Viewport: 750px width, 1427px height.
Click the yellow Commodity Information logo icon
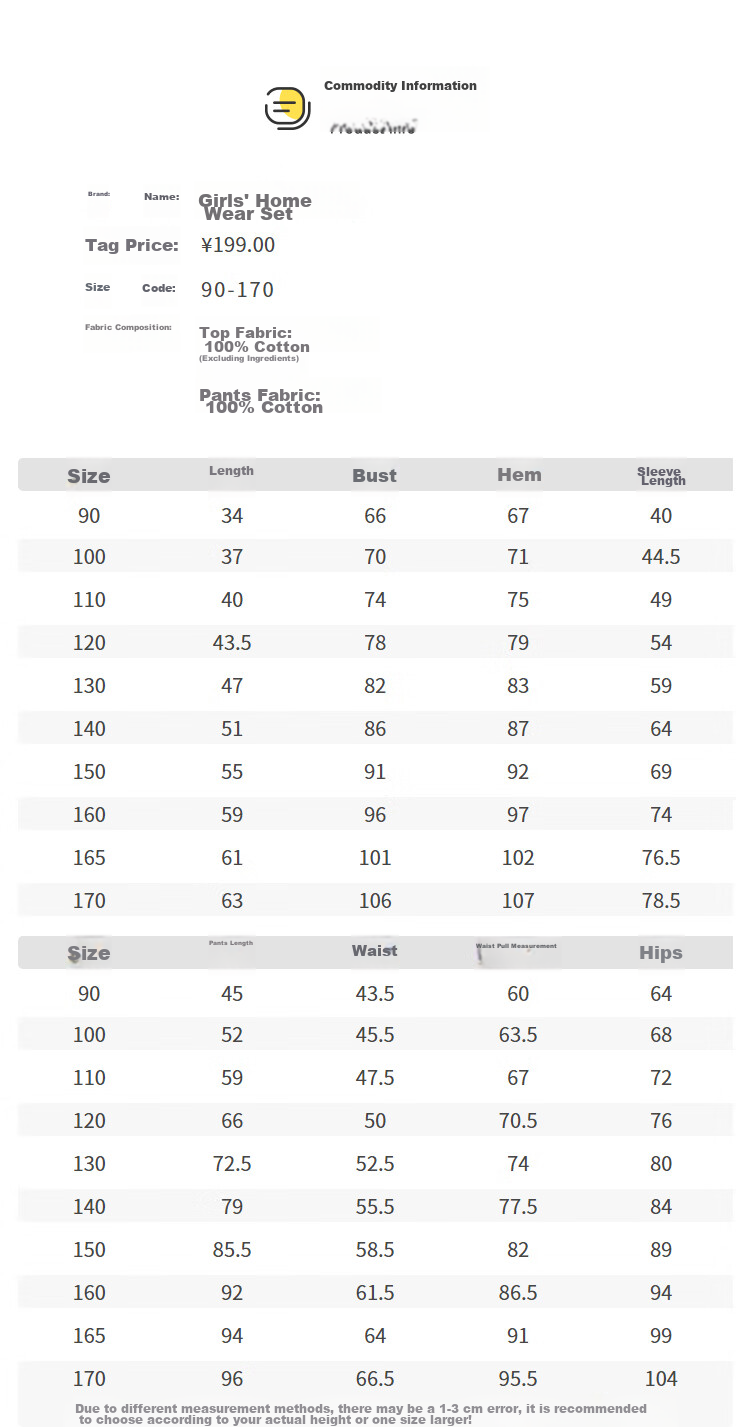(287, 108)
